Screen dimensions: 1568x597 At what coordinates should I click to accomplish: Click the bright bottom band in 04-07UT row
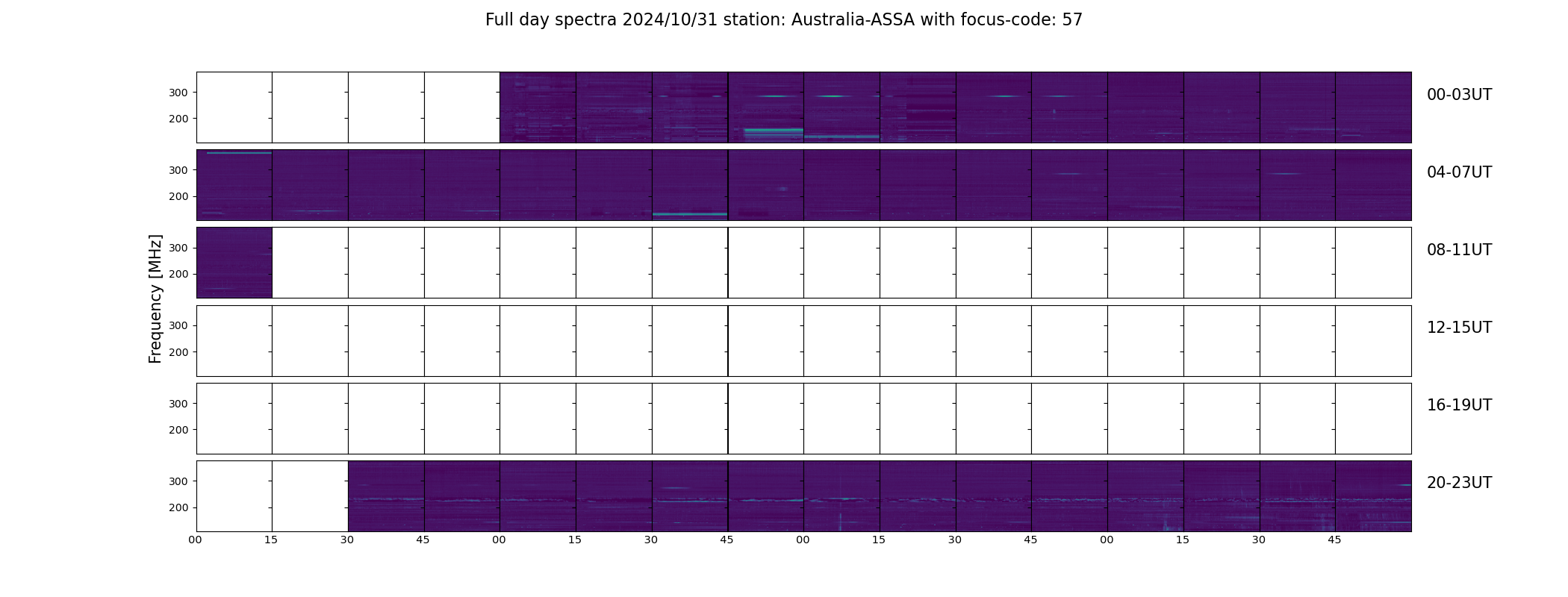tap(690, 214)
